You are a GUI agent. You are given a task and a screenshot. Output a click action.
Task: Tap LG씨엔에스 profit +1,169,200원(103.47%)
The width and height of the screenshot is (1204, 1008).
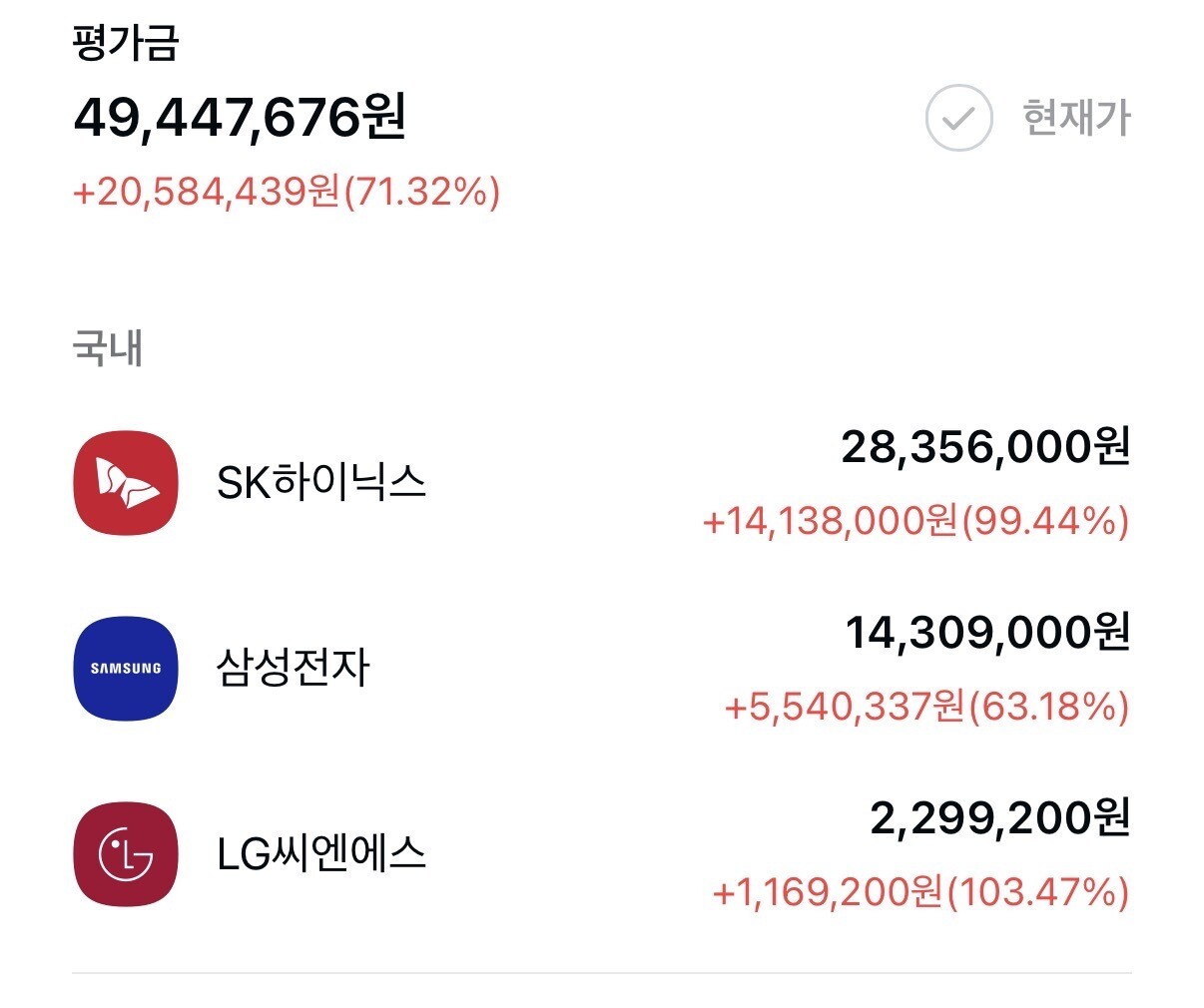pos(920,892)
